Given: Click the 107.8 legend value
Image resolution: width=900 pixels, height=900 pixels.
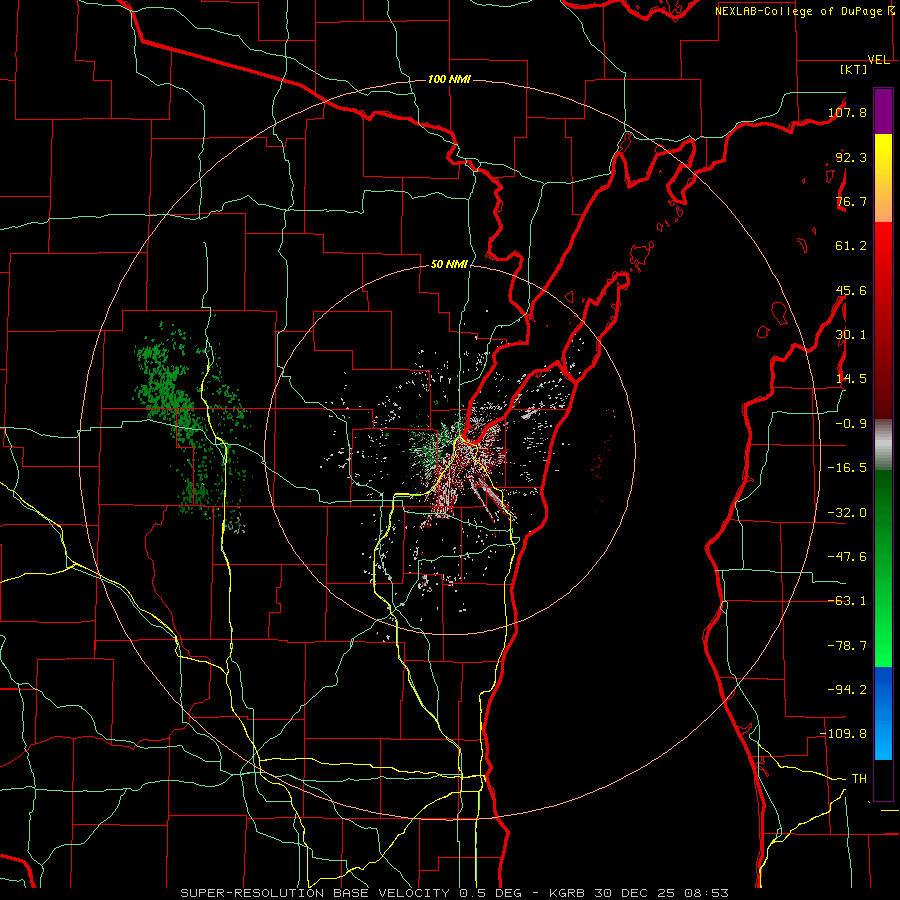Looking at the screenshot, I should (x=847, y=112).
